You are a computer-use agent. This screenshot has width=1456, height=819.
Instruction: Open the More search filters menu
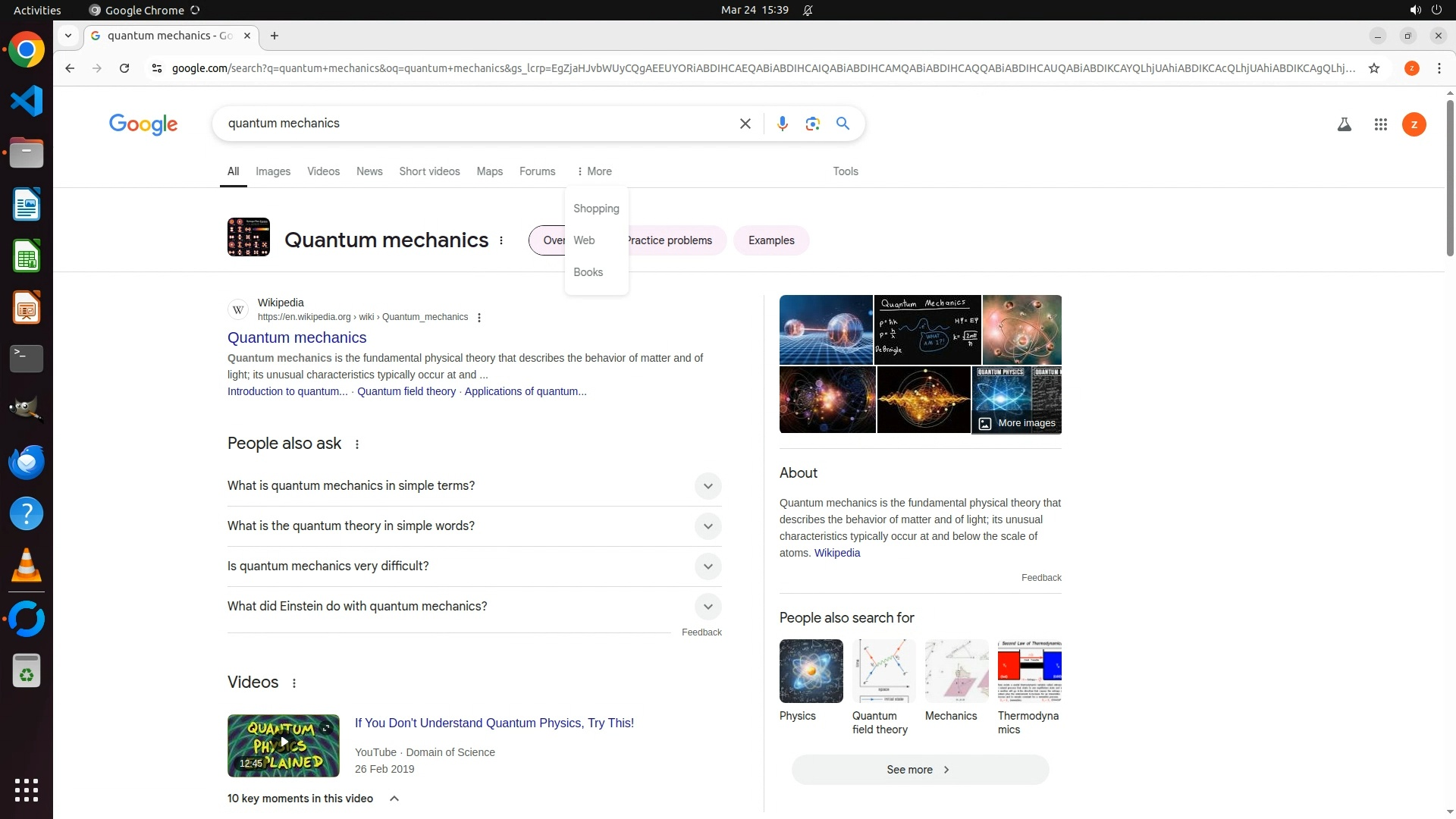pyautogui.click(x=594, y=171)
